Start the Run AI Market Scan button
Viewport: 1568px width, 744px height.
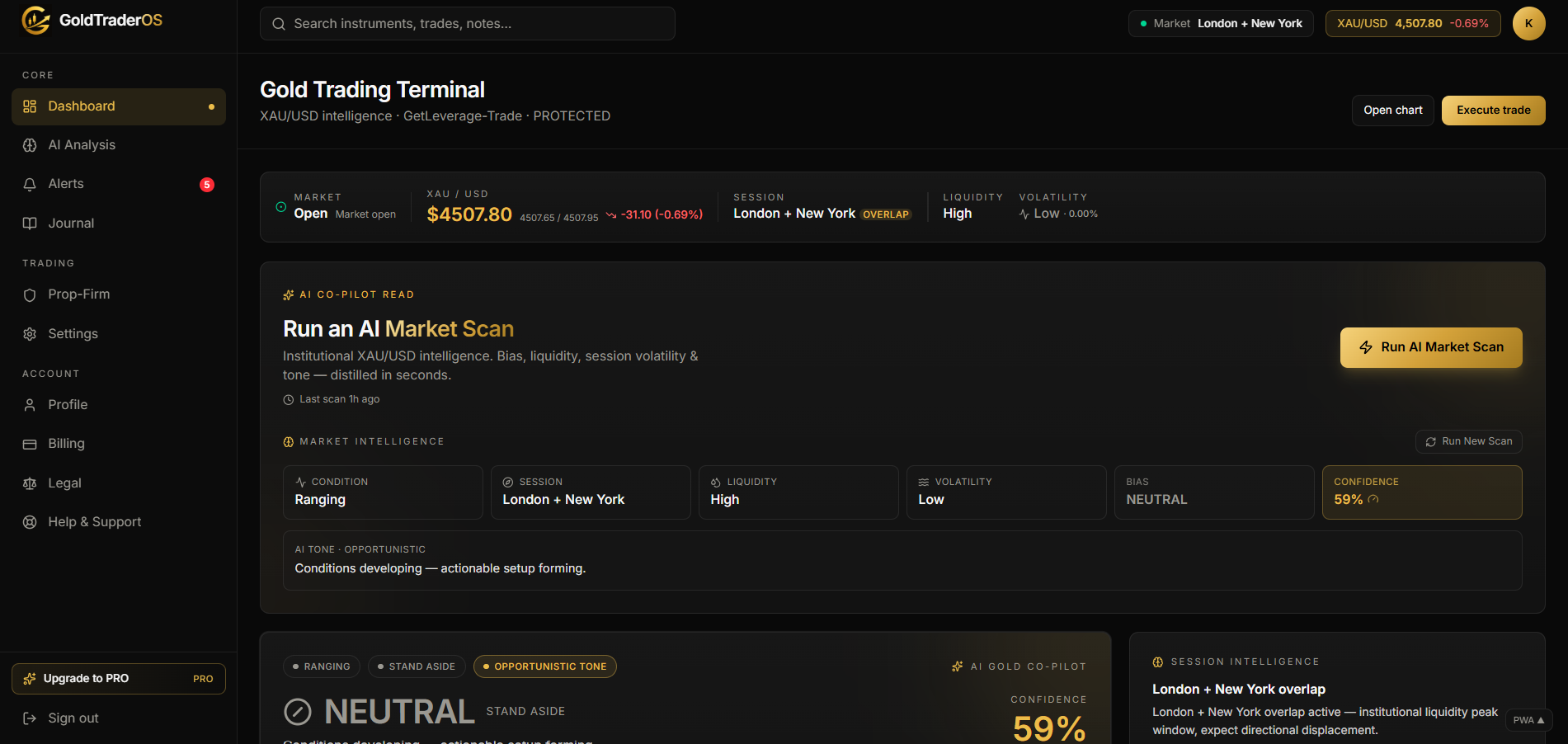1431,347
